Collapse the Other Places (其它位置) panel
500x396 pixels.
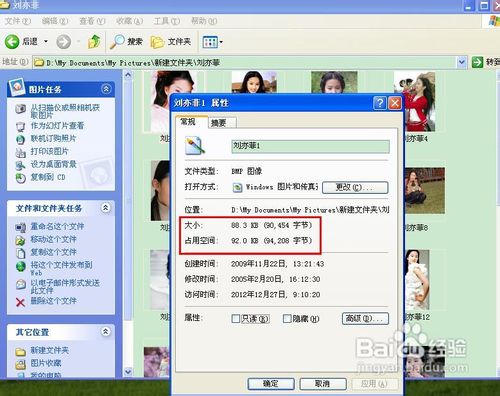click(106, 331)
